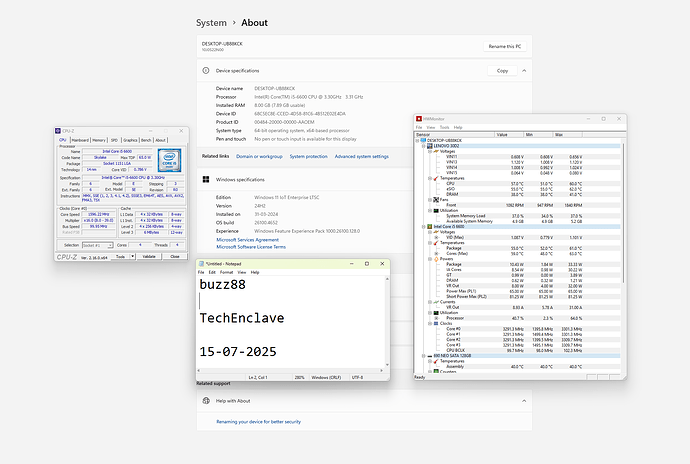Click the Intel Core i5 logo in CPU-Z
The image size is (690, 464).
click(169, 160)
